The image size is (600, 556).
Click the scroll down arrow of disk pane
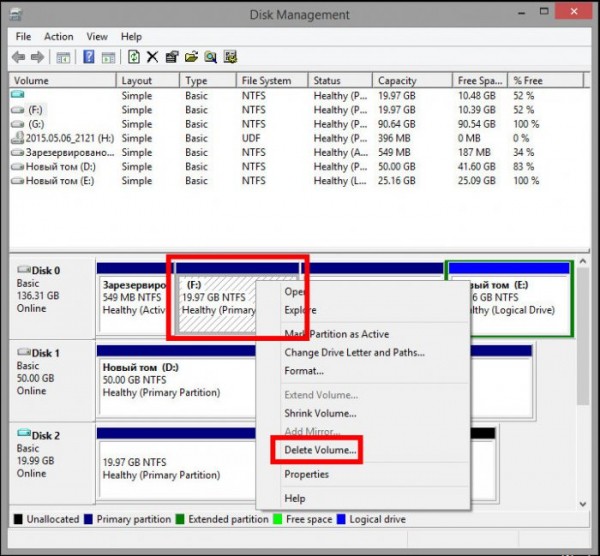tap(582, 504)
